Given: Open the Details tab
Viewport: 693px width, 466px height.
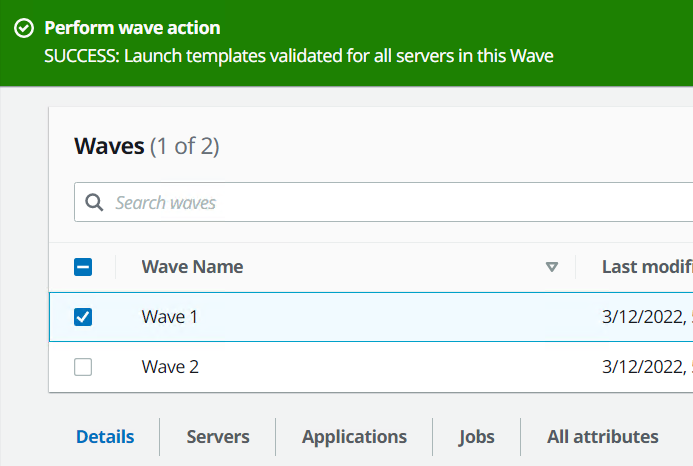Looking at the screenshot, I should click(x=105, y=437).
